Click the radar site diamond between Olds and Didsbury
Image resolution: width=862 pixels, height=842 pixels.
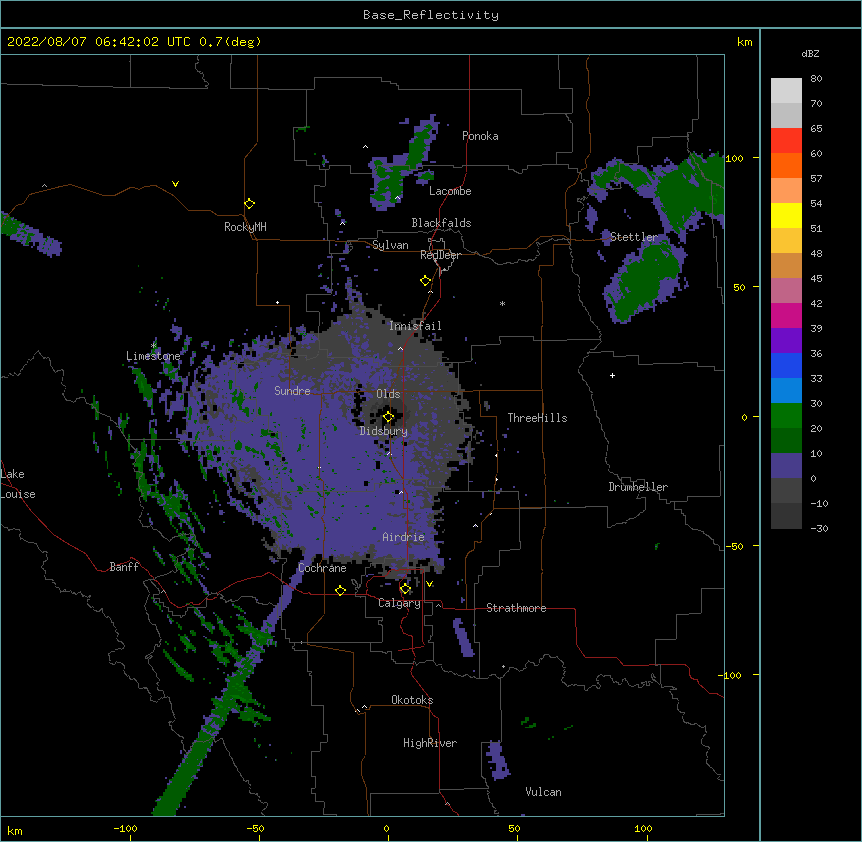389,417
